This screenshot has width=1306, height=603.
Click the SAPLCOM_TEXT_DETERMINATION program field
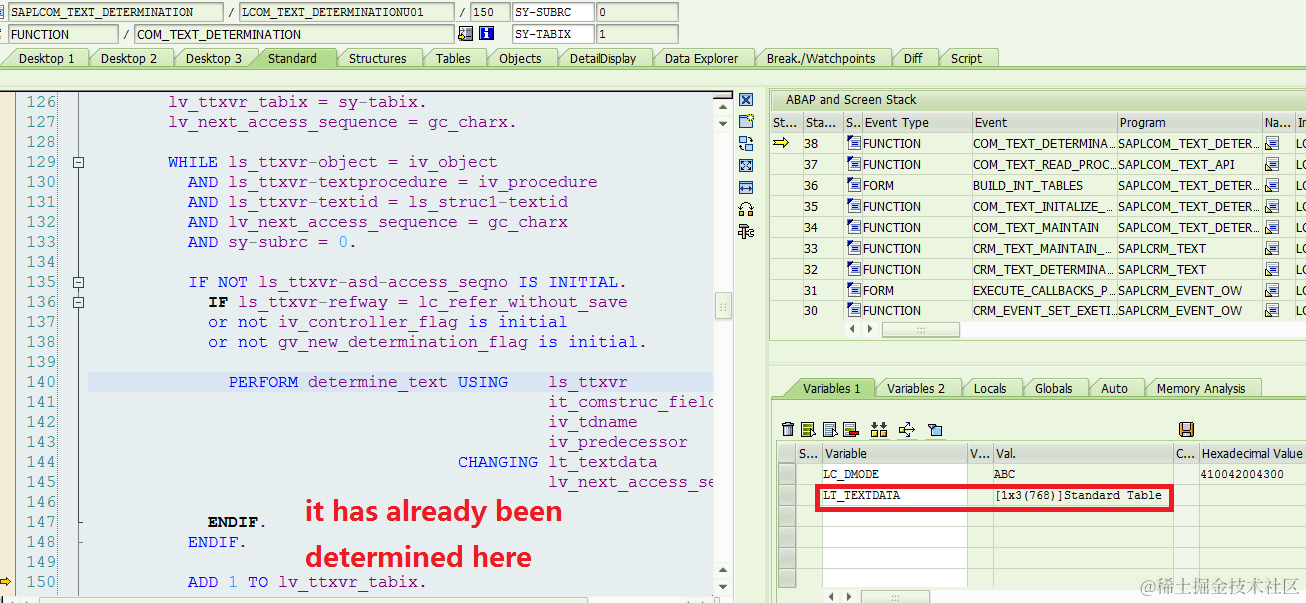click(x=115, y=12)
